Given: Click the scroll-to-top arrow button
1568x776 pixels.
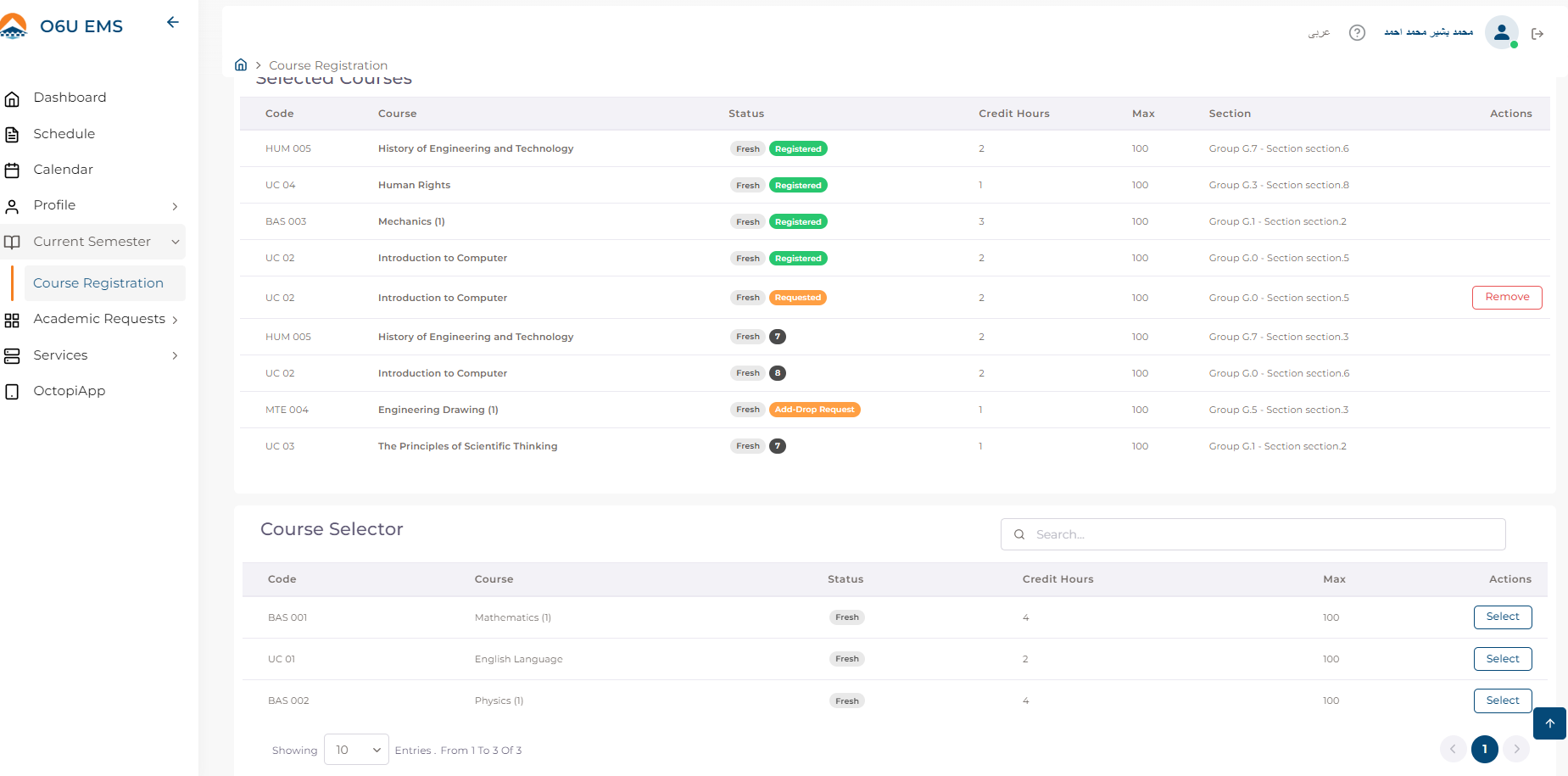Looking at the screenshot, I should pyautogui.click(x=1549, y=723).
